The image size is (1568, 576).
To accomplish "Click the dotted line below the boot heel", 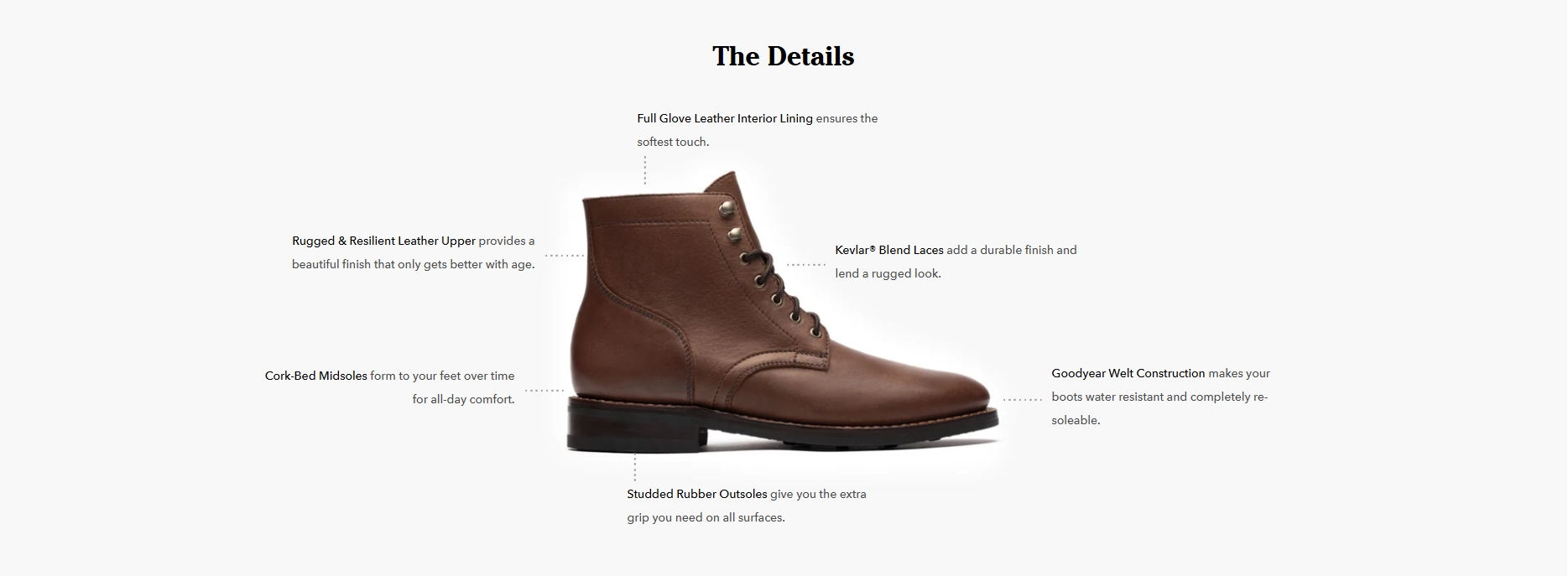I will (635, 468).
